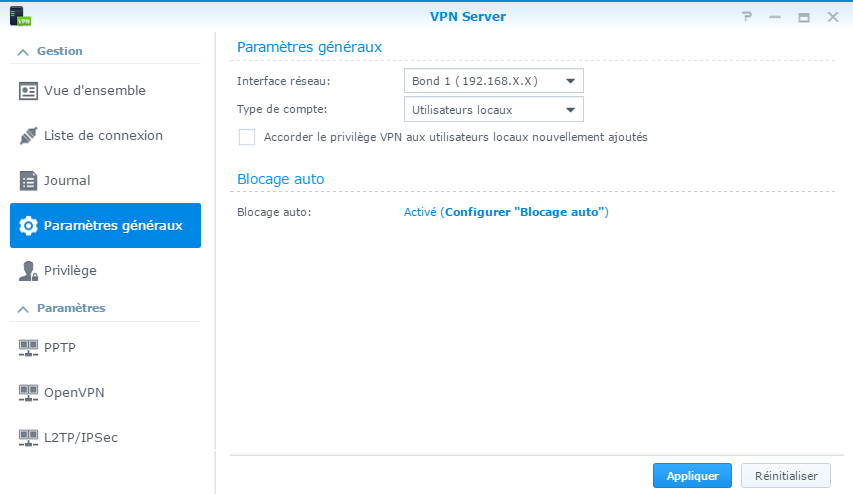Screen dimensions: 853x494
Task: Click the Vue d'ensemble overview icon
Action: point(28,91)
